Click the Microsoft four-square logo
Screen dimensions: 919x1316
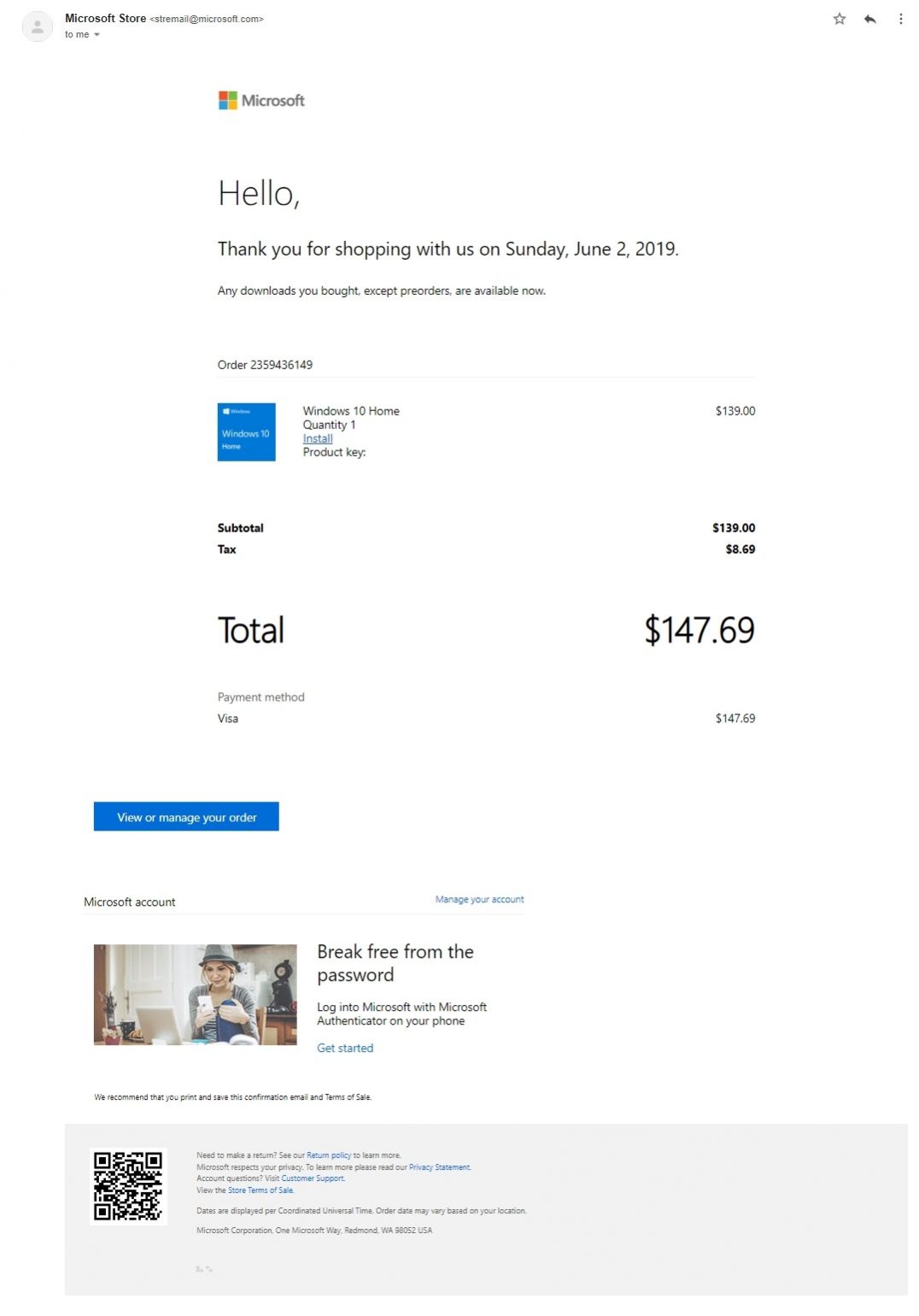[x=226, y=100]
